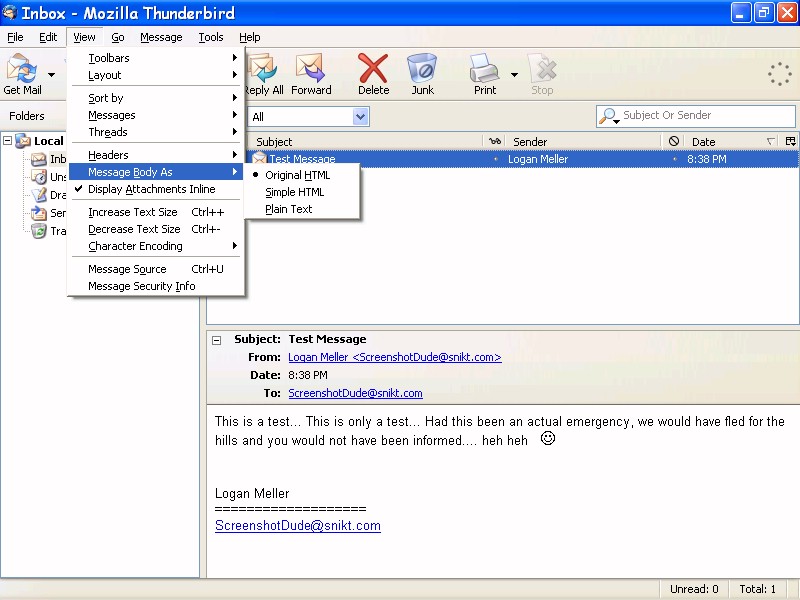Expand the Headers submenu

(156, 155)
